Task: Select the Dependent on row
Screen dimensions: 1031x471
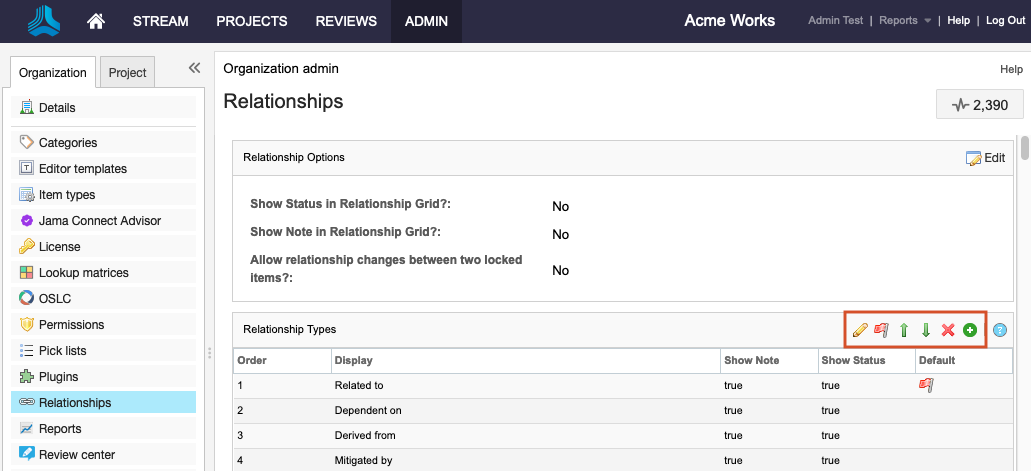Action: (x=623, y=410)
